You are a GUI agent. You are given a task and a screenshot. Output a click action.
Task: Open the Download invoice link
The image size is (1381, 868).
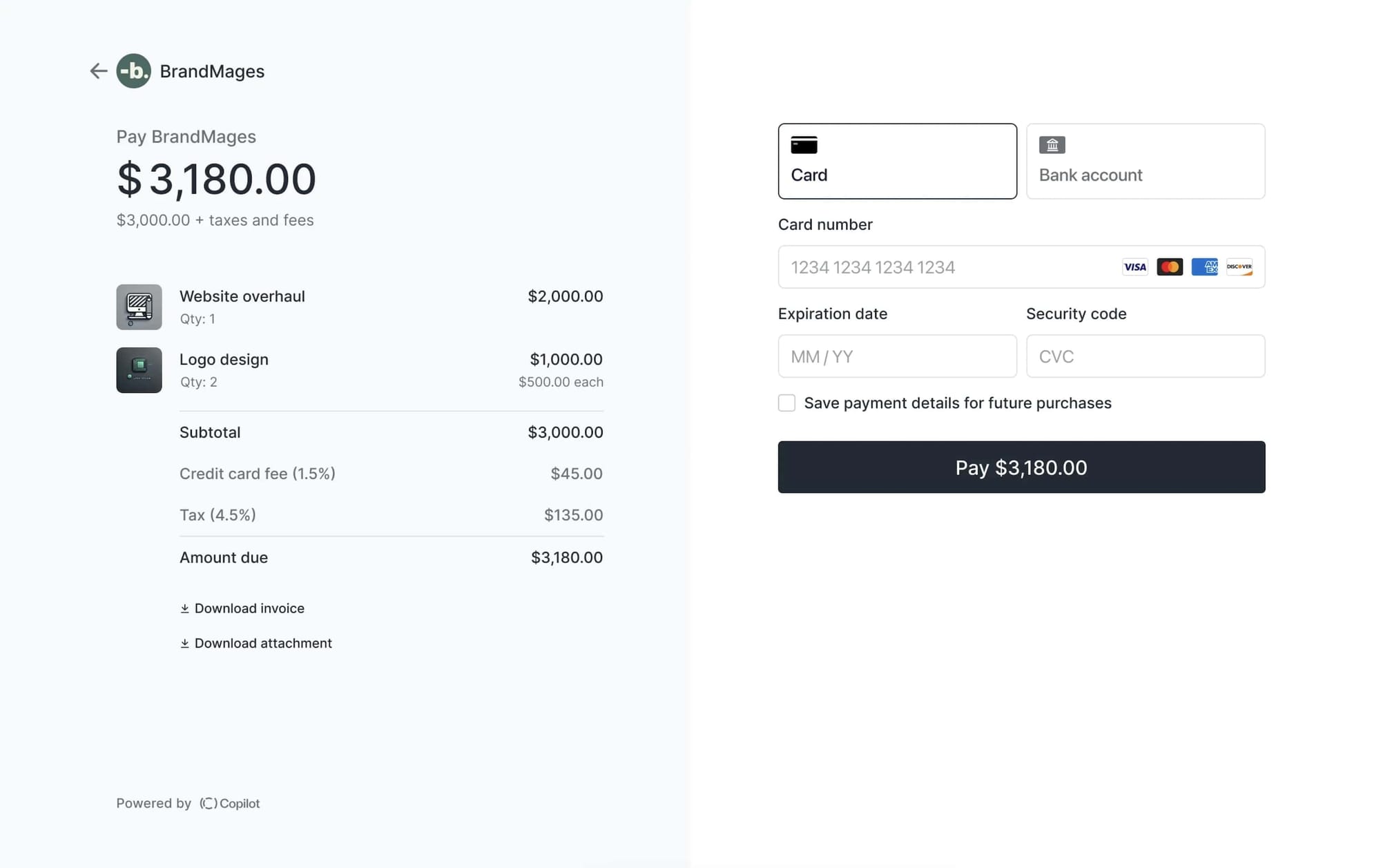point(249,608)
